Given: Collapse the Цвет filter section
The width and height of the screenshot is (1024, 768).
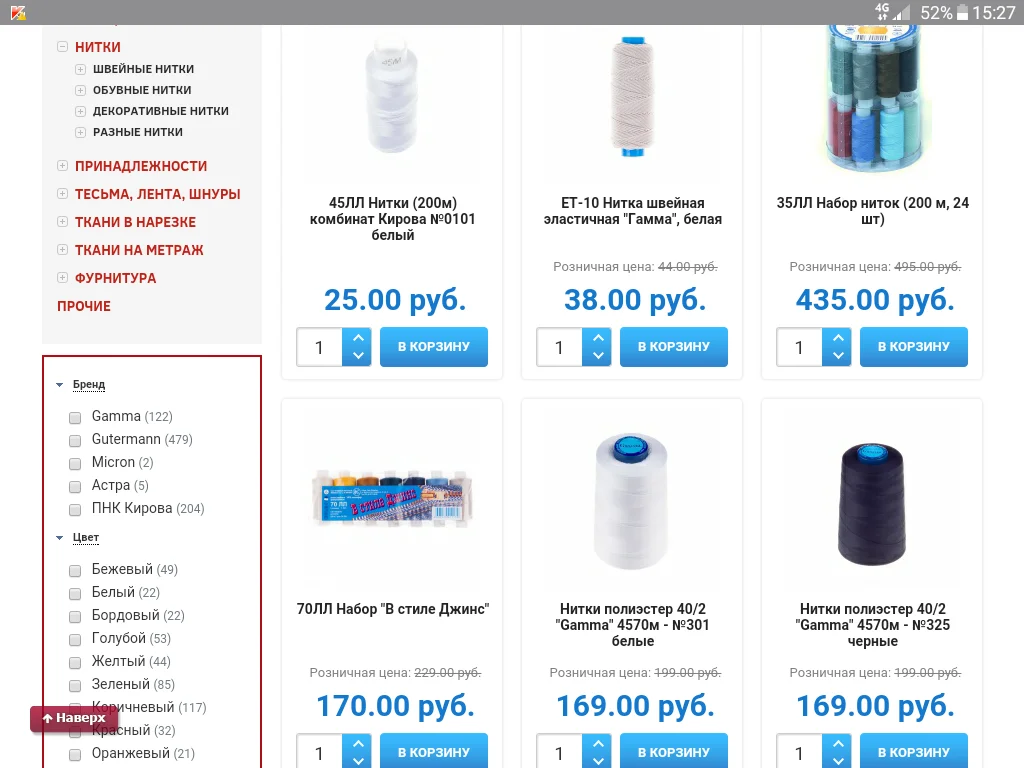Looking at the screenshot, I should tap(86, 537).
